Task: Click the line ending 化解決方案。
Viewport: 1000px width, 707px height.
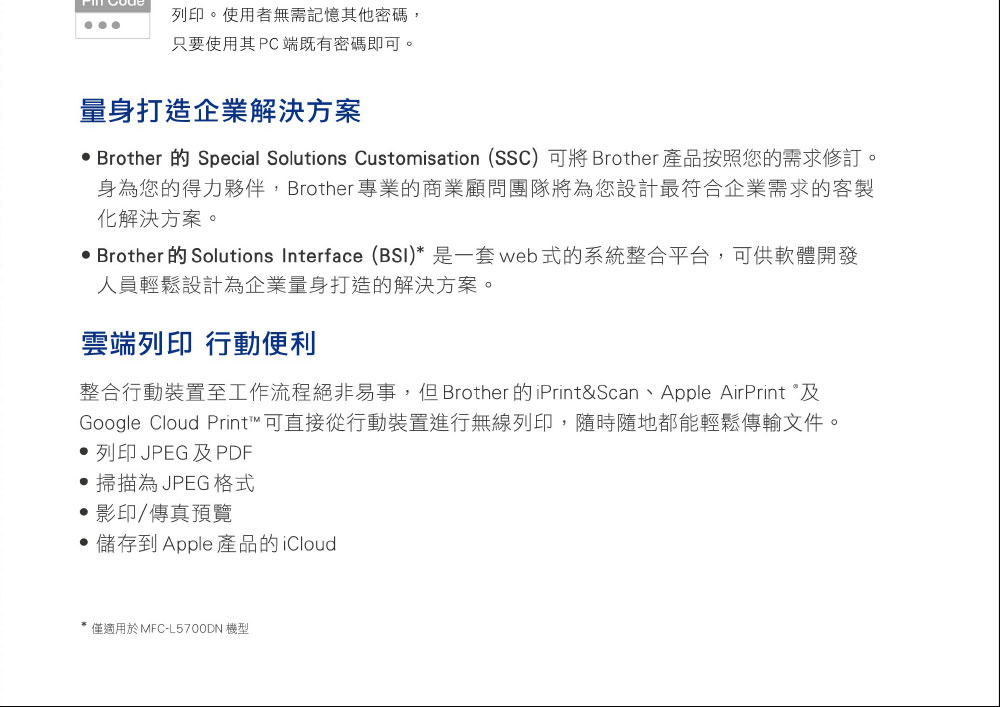Action: coord(158,219)
